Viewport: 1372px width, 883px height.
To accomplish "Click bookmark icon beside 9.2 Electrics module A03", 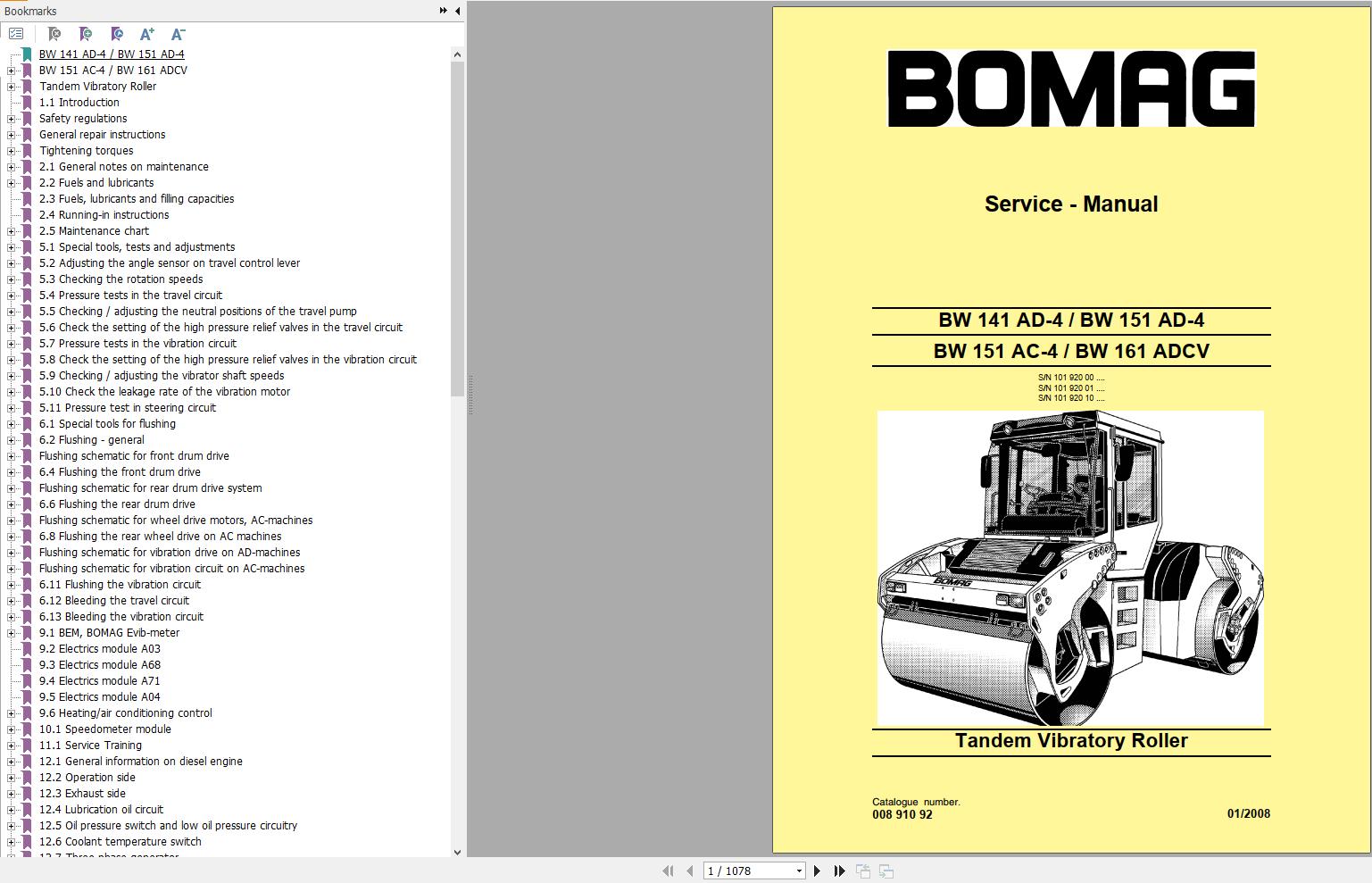I will (x=27, y=649).
